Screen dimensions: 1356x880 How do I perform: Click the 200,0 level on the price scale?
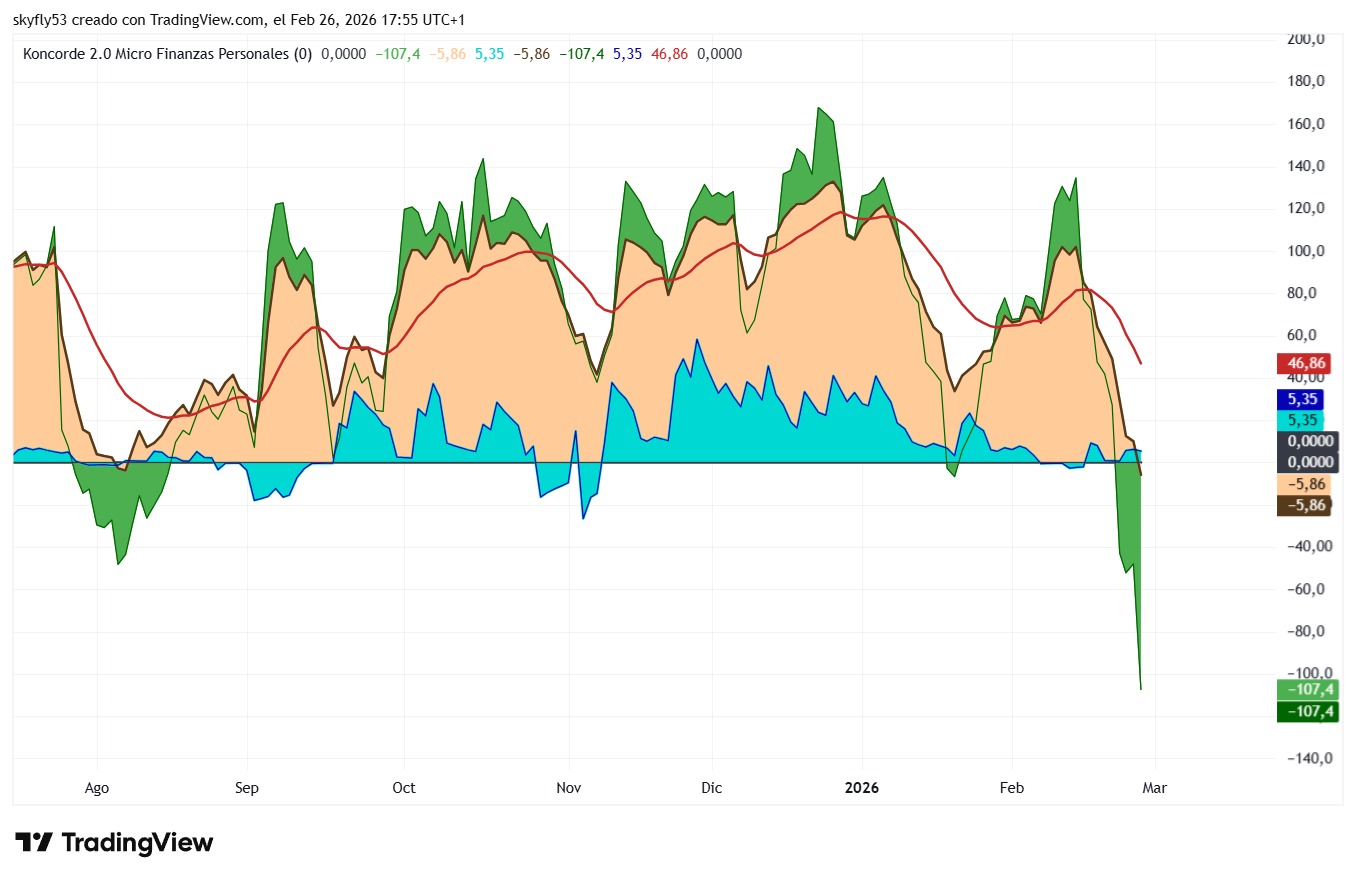pyautogui.click(x=1307, y=39)
